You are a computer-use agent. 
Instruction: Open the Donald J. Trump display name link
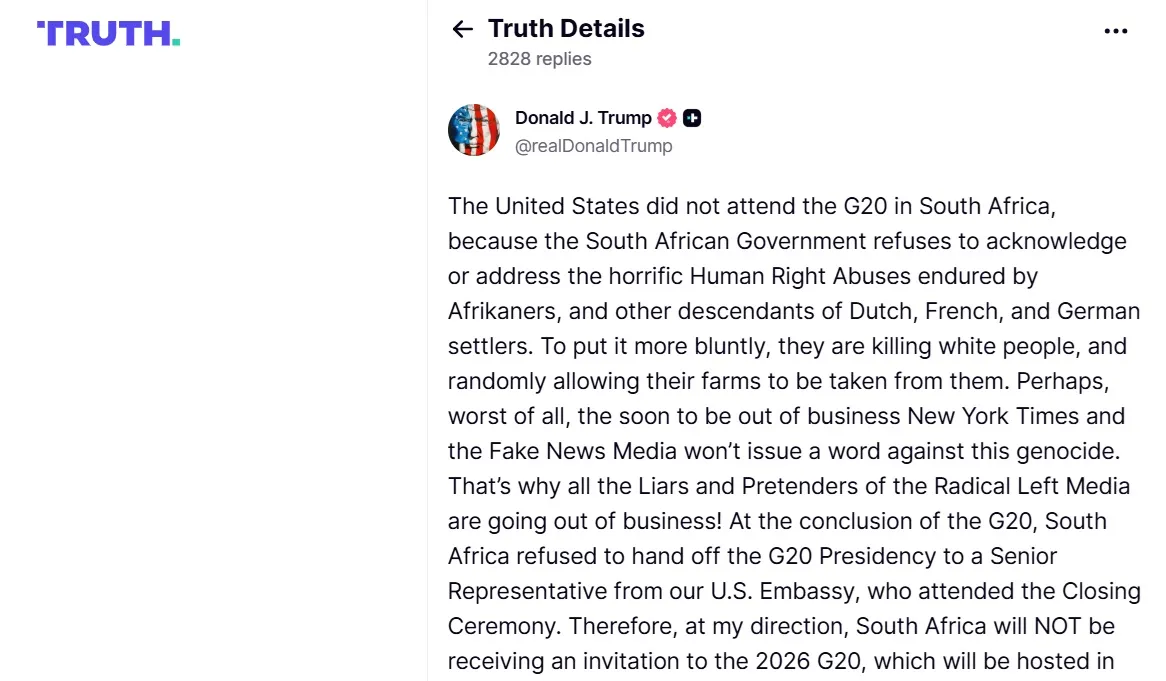point(583,118)
